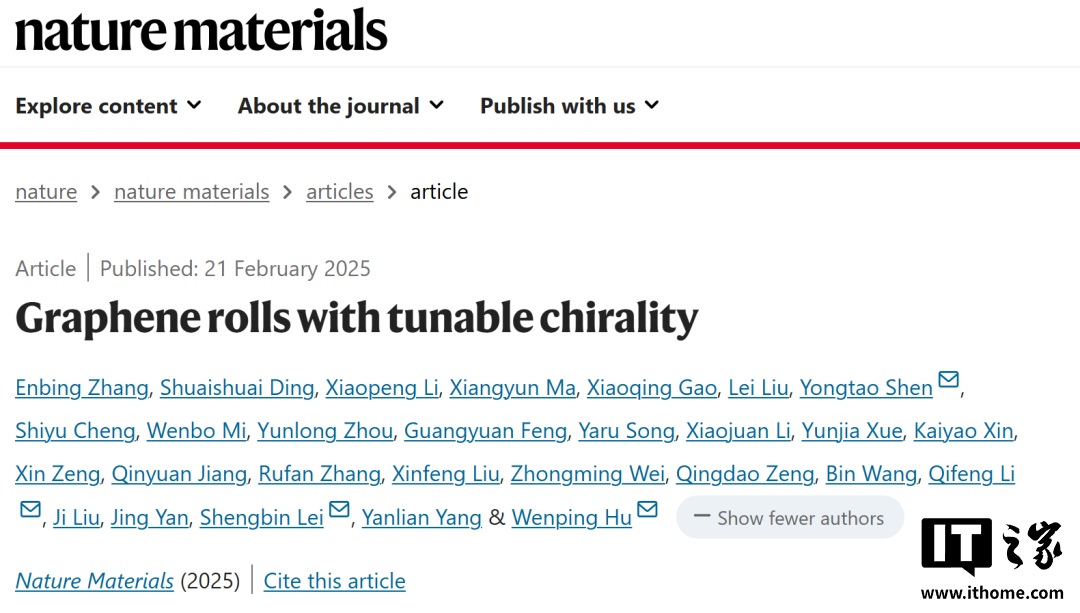Click the nature materials journal logo
The image size is (1080, 613).
click(x=201, y=30)
